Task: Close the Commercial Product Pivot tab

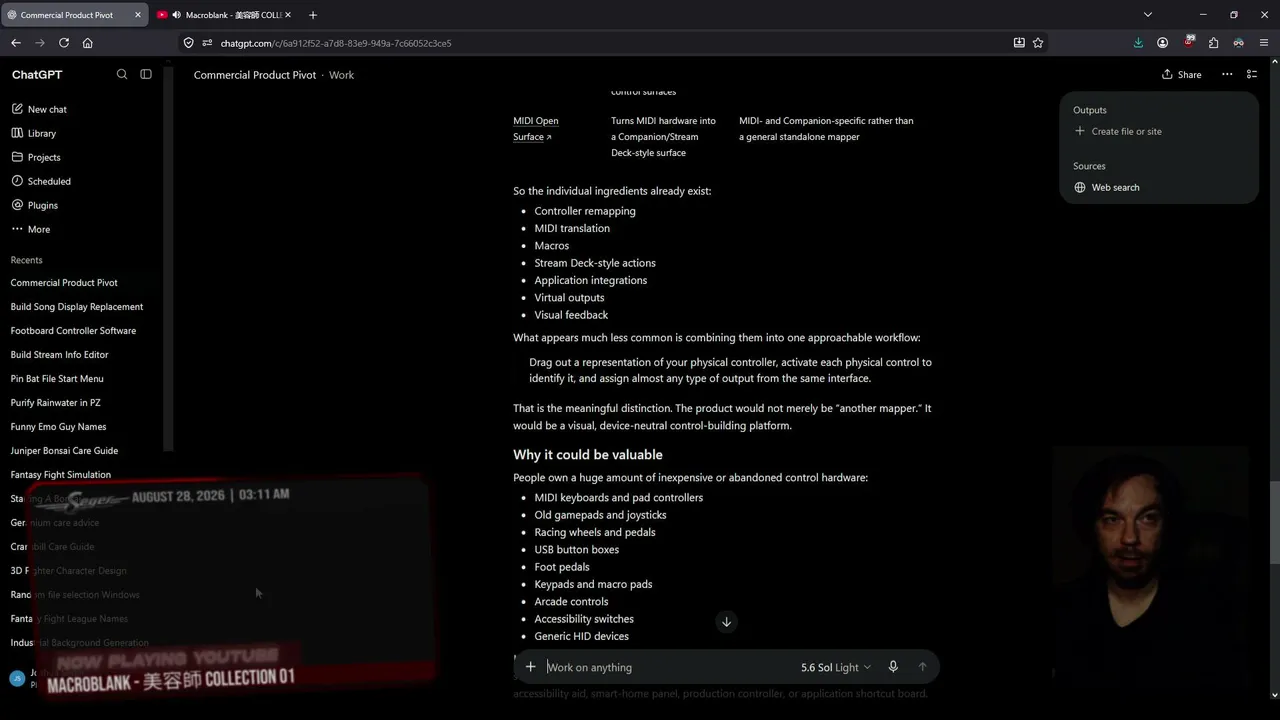Action: click(138, 15)
